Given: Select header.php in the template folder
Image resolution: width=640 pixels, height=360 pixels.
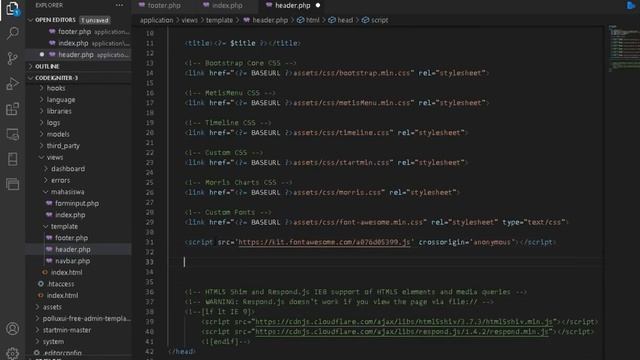Looking at the screenshot, I should [73, 249].
